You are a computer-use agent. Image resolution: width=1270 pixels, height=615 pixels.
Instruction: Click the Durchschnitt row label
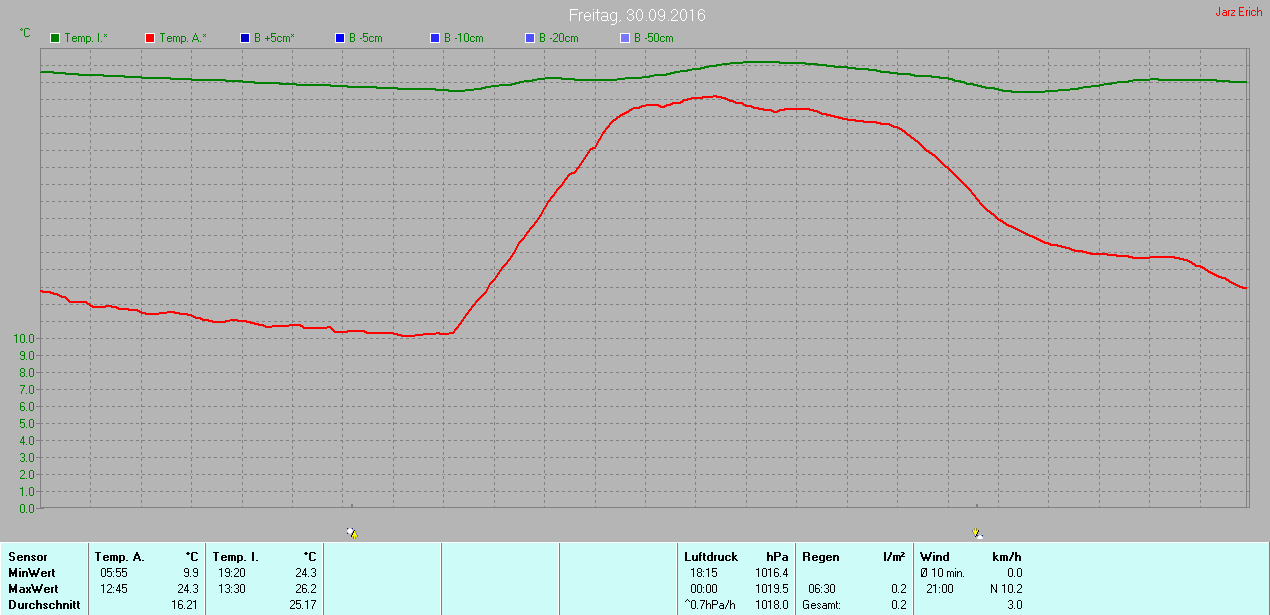click(x=44, y=605)
